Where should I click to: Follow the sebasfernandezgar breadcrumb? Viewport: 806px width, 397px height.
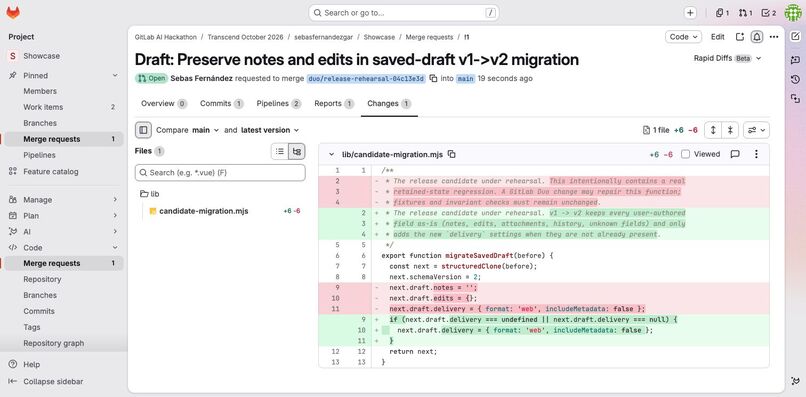pos(323,37)
